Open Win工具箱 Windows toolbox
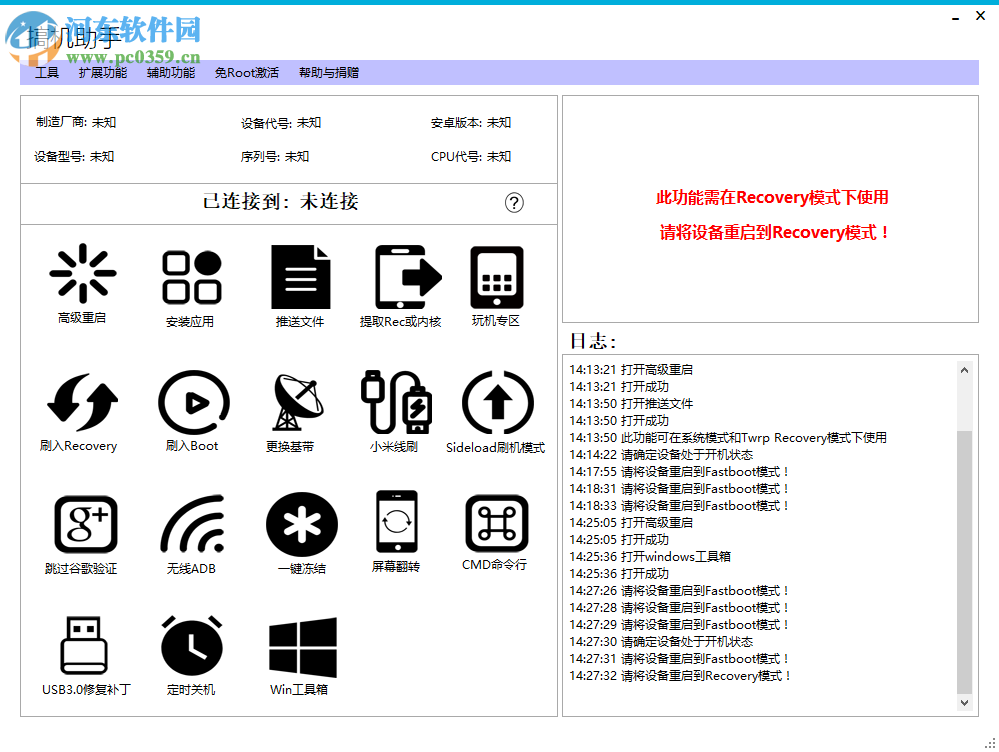 point(301,656)
